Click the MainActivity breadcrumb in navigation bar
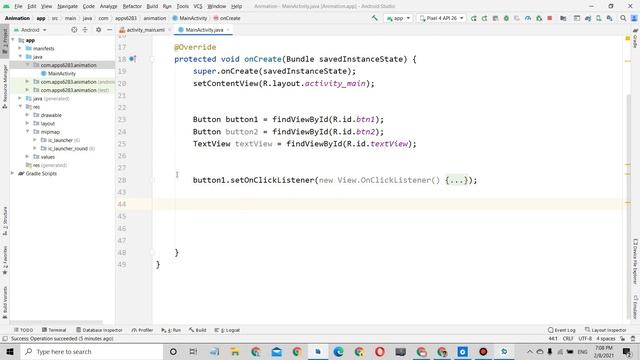Viewport: 640px width, 360px height. coord(190,18)
